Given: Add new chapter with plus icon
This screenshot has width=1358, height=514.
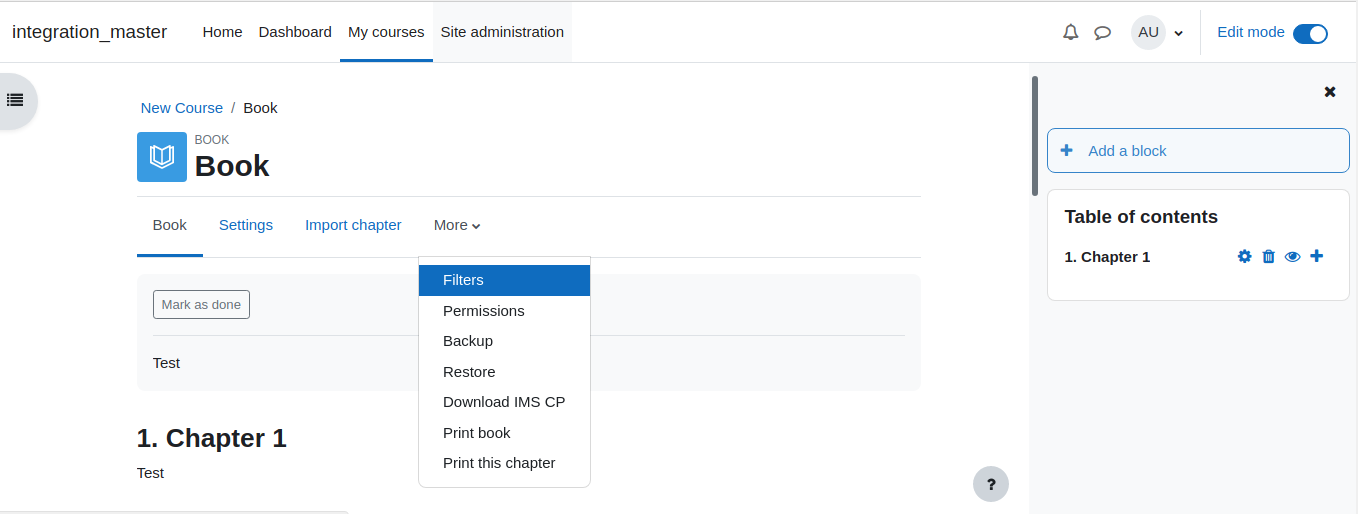Looking at the screenshot, I should pos(1316,256).
